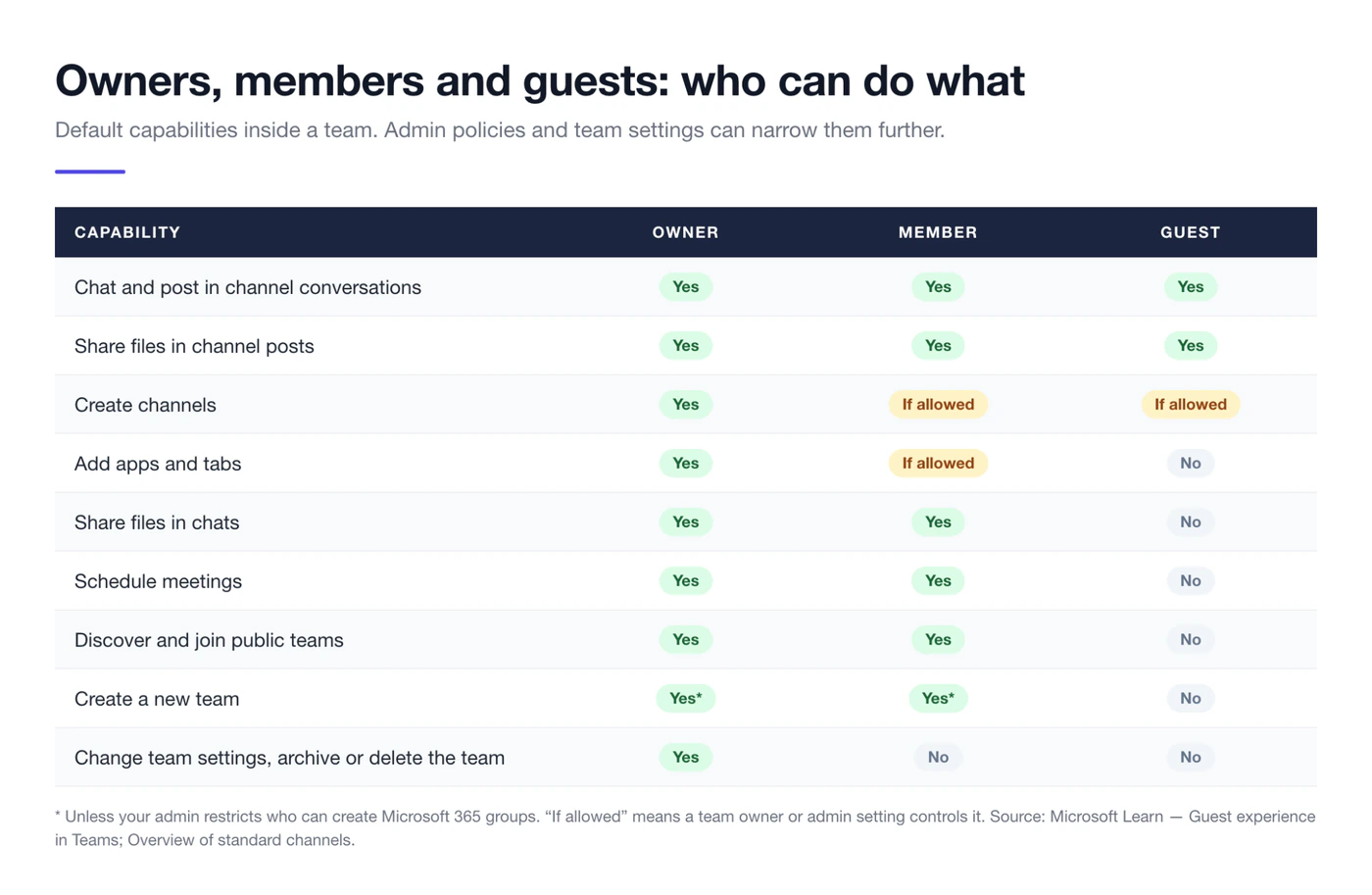Image resolution: width=1372 pixels, height=895 pixels.
Task: Click Guest 'No' badge for Change team settings row
Action: click(x=1191, y=757)
